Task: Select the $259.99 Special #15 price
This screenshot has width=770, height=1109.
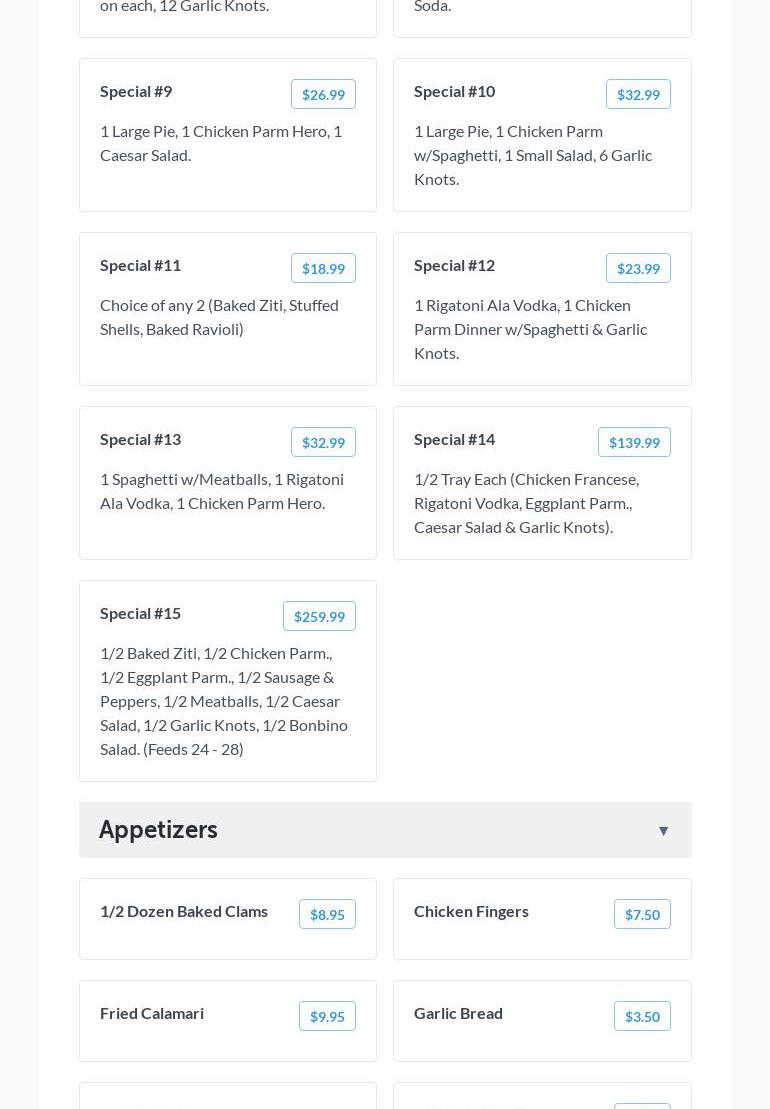Action: [x=319, y=617]
